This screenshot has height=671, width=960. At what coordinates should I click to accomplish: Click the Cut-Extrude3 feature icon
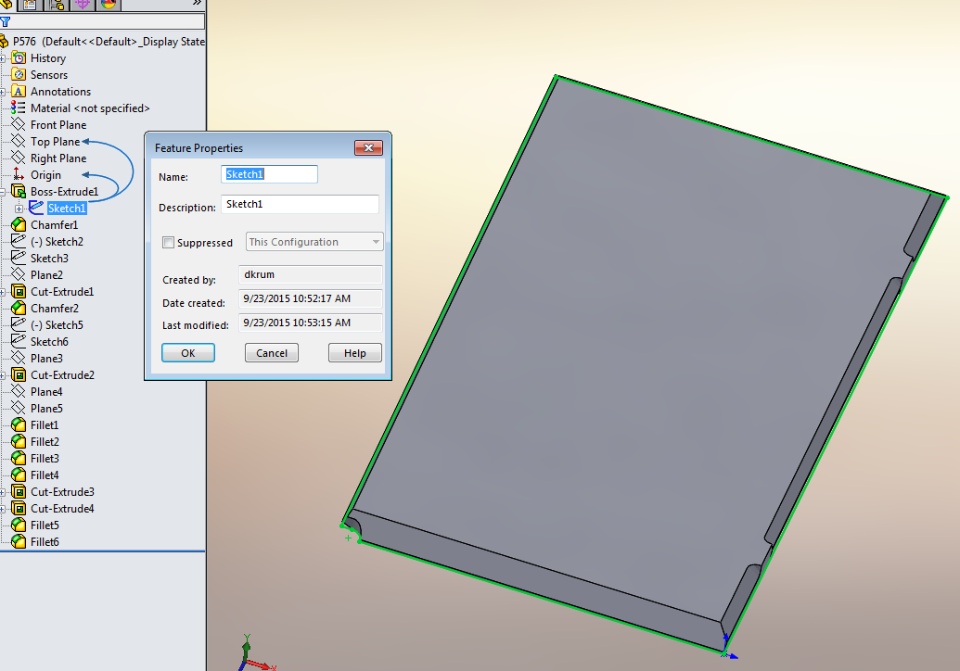tap(19, 492)
